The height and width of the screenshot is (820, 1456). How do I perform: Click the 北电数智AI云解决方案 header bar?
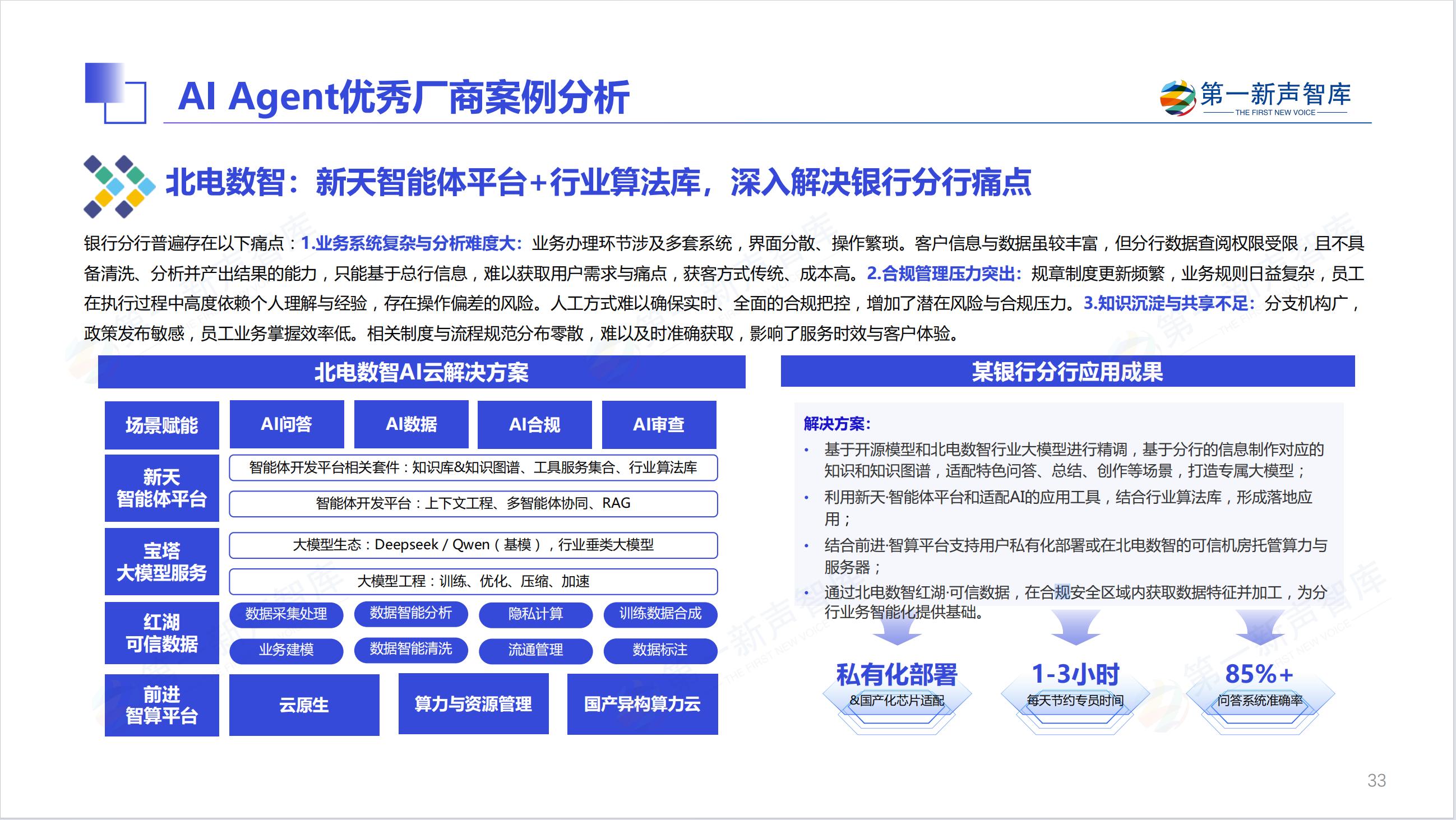click(421, 372)
